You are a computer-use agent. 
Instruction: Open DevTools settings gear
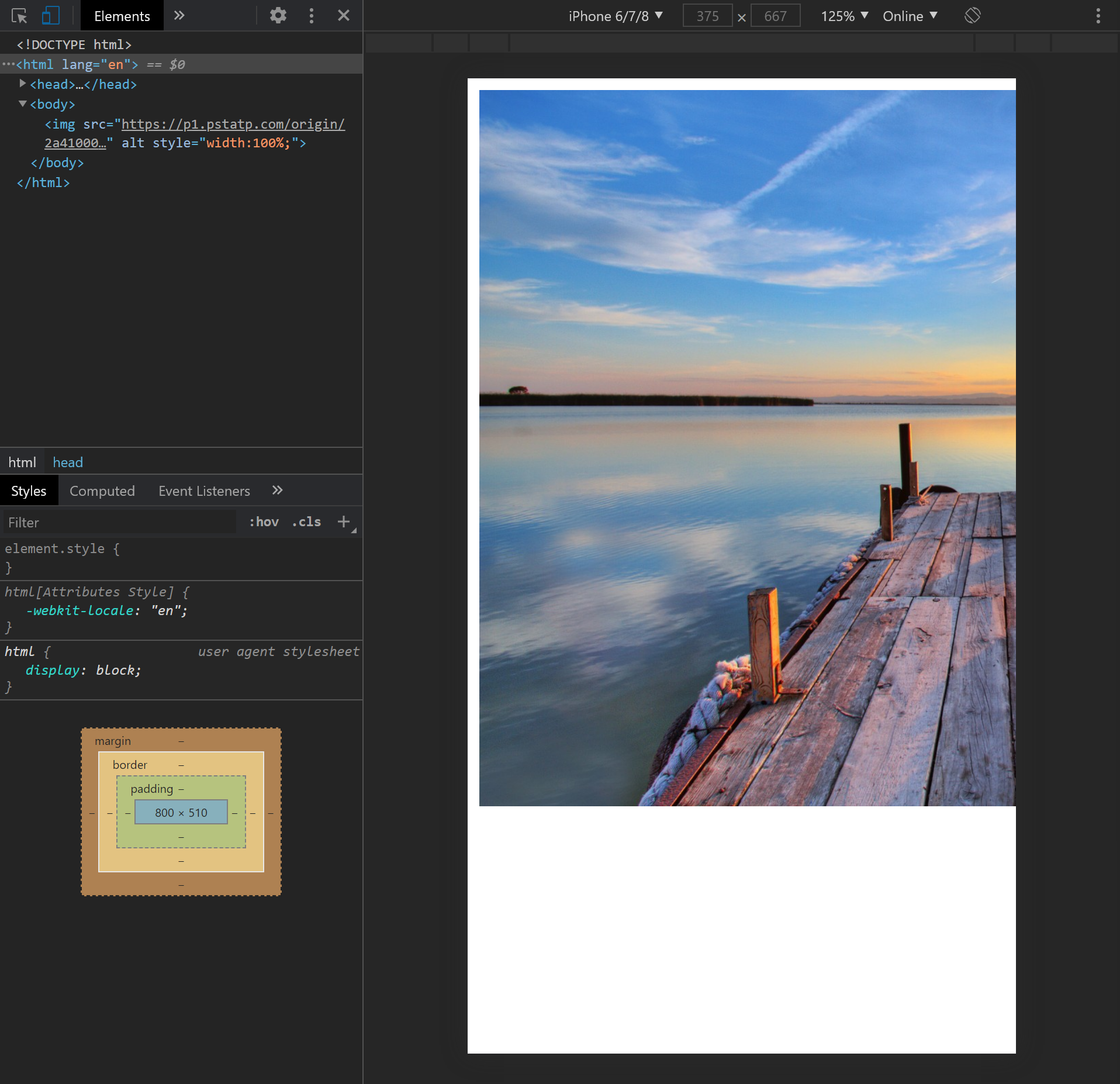point(278,16)
